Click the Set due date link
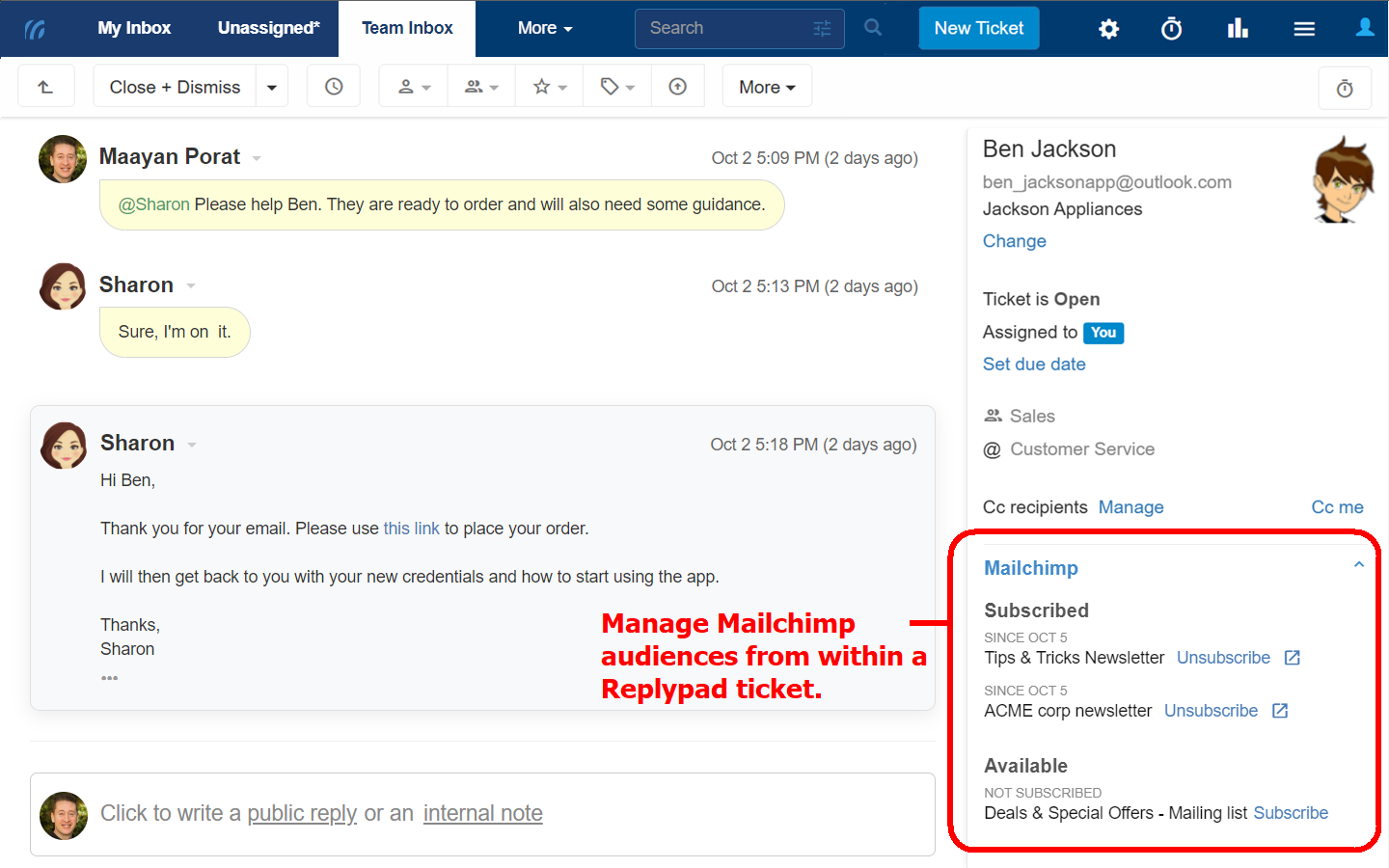The image size is (1389, 868). coord(1034,364)
